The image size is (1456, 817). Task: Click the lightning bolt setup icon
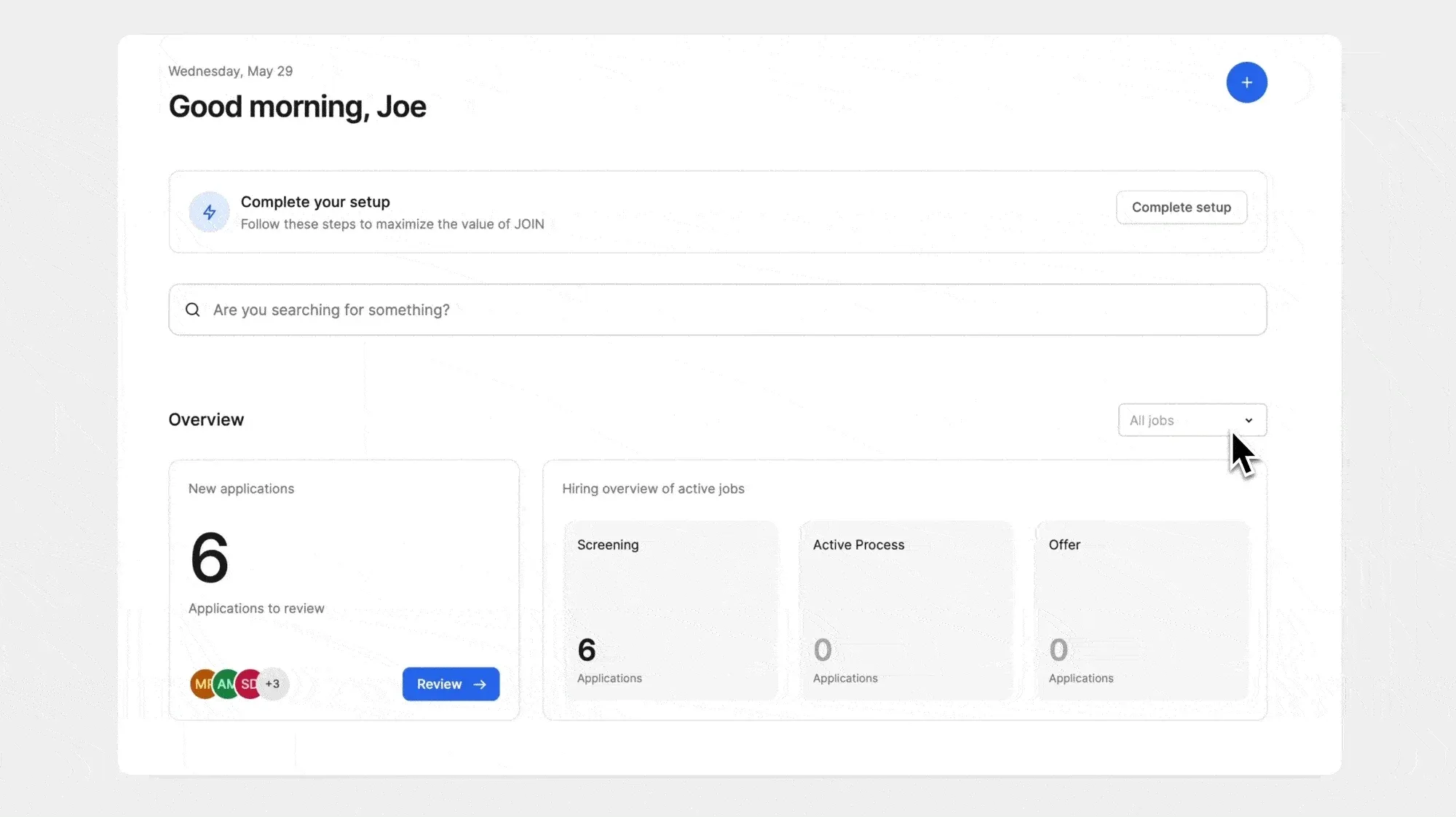(210, 212)
